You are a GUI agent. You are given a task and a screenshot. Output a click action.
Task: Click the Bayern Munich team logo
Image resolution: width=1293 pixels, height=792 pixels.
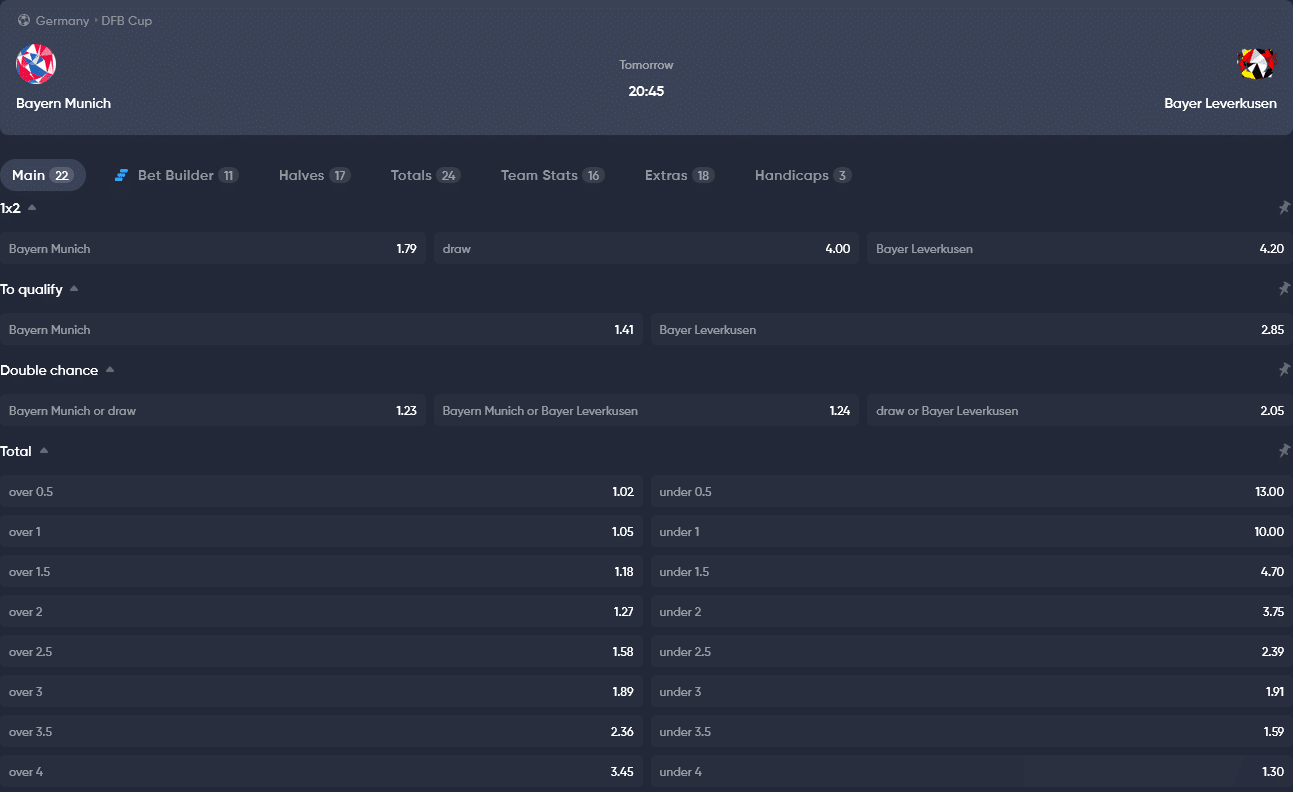point(36,64)
